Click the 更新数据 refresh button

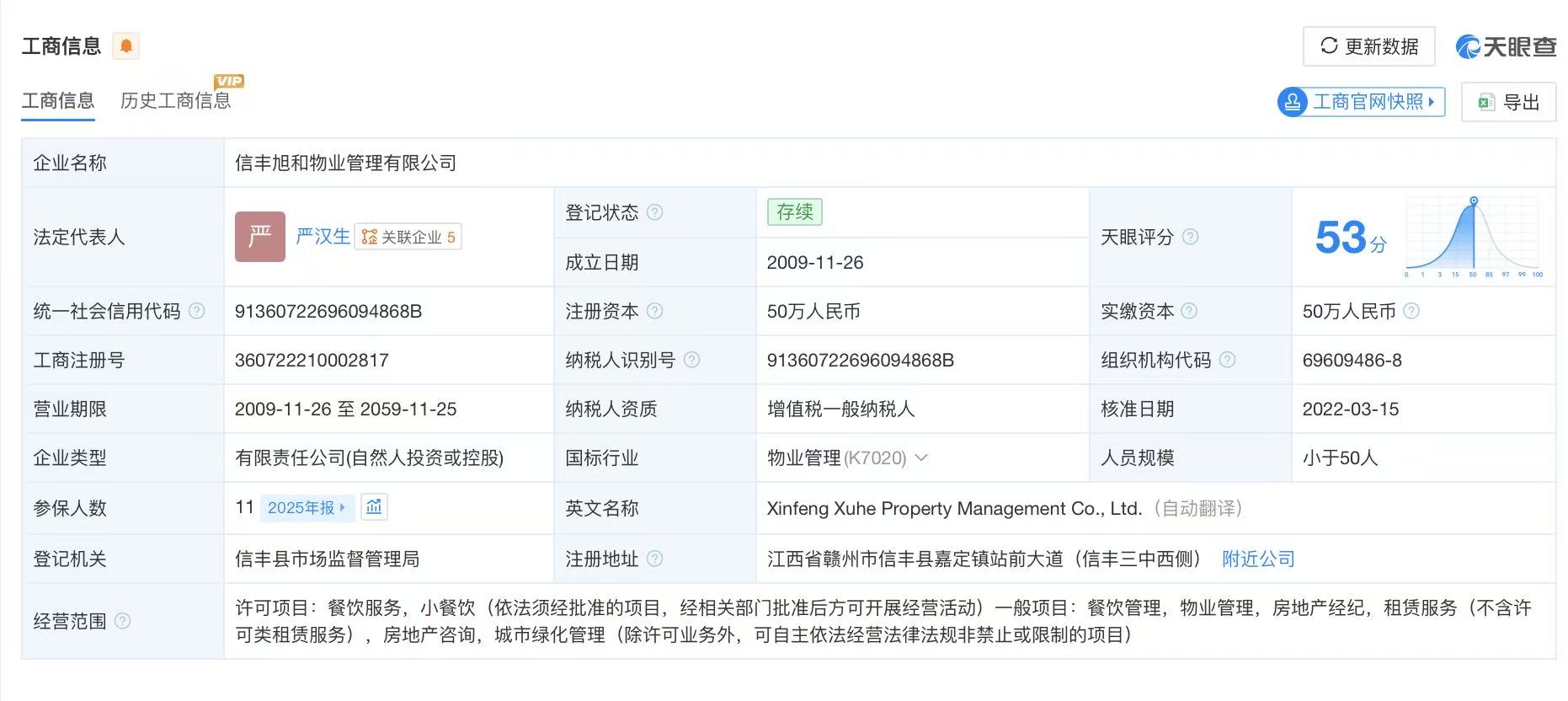(1369, 46)
